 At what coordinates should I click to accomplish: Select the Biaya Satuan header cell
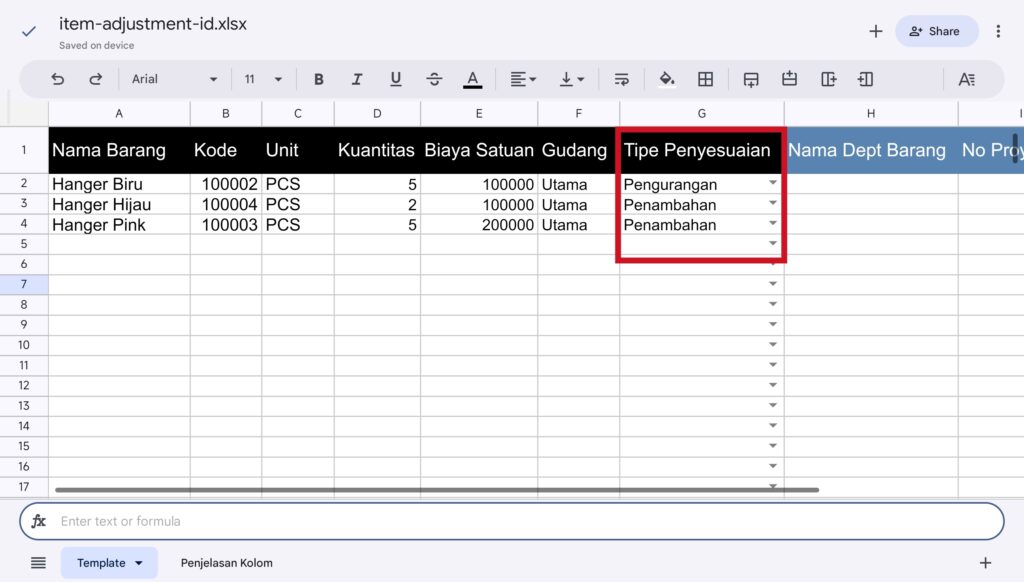479,150
